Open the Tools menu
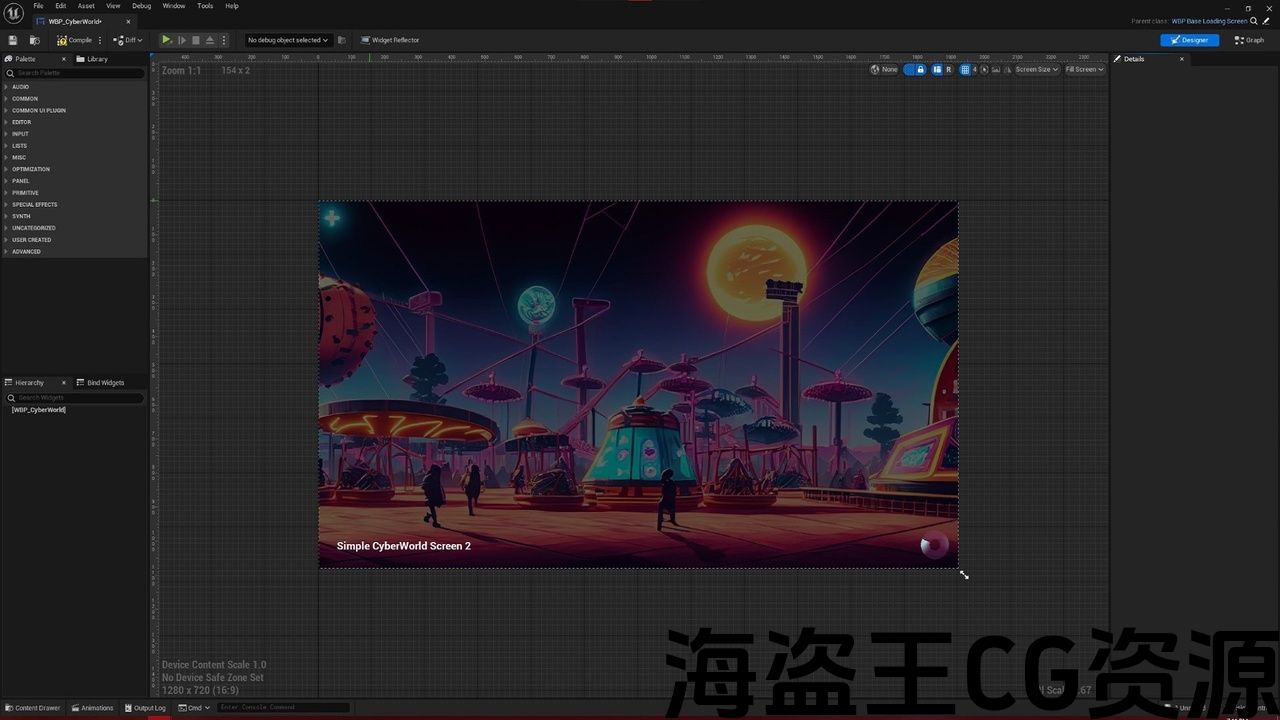Image resolution: width=1280 pixels, height=720 pixels. pyautogui.click(x=205, y=6)
